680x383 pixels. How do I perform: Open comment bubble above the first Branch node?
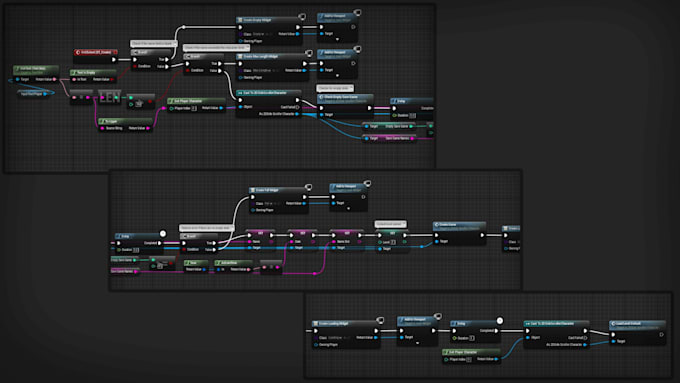154,43
